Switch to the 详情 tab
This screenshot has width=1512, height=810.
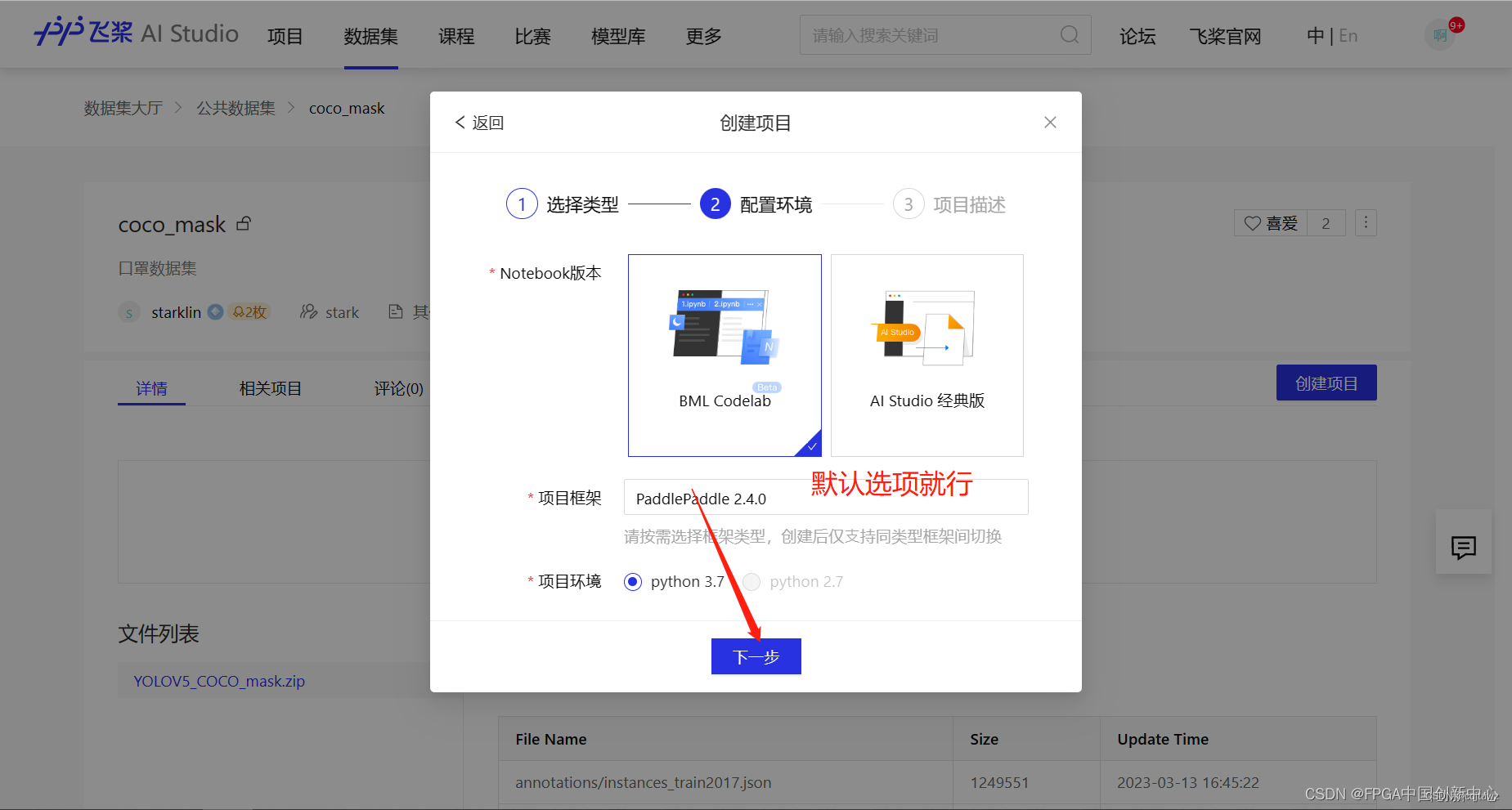pos(151,388)
